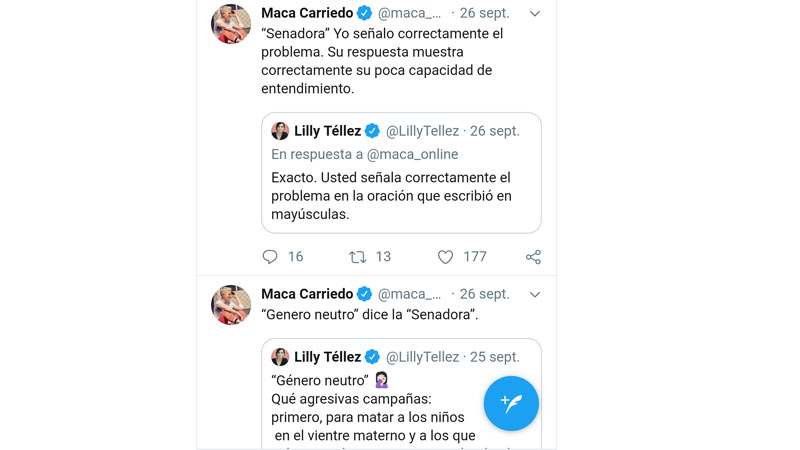Click the verified badge of first Maca Carriedo

click(365, 13)
